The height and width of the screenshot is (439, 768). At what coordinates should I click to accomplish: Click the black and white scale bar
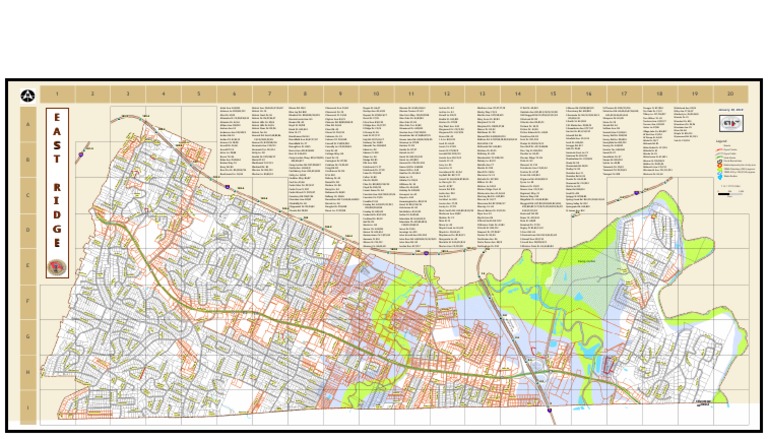[x=730, y=194]
